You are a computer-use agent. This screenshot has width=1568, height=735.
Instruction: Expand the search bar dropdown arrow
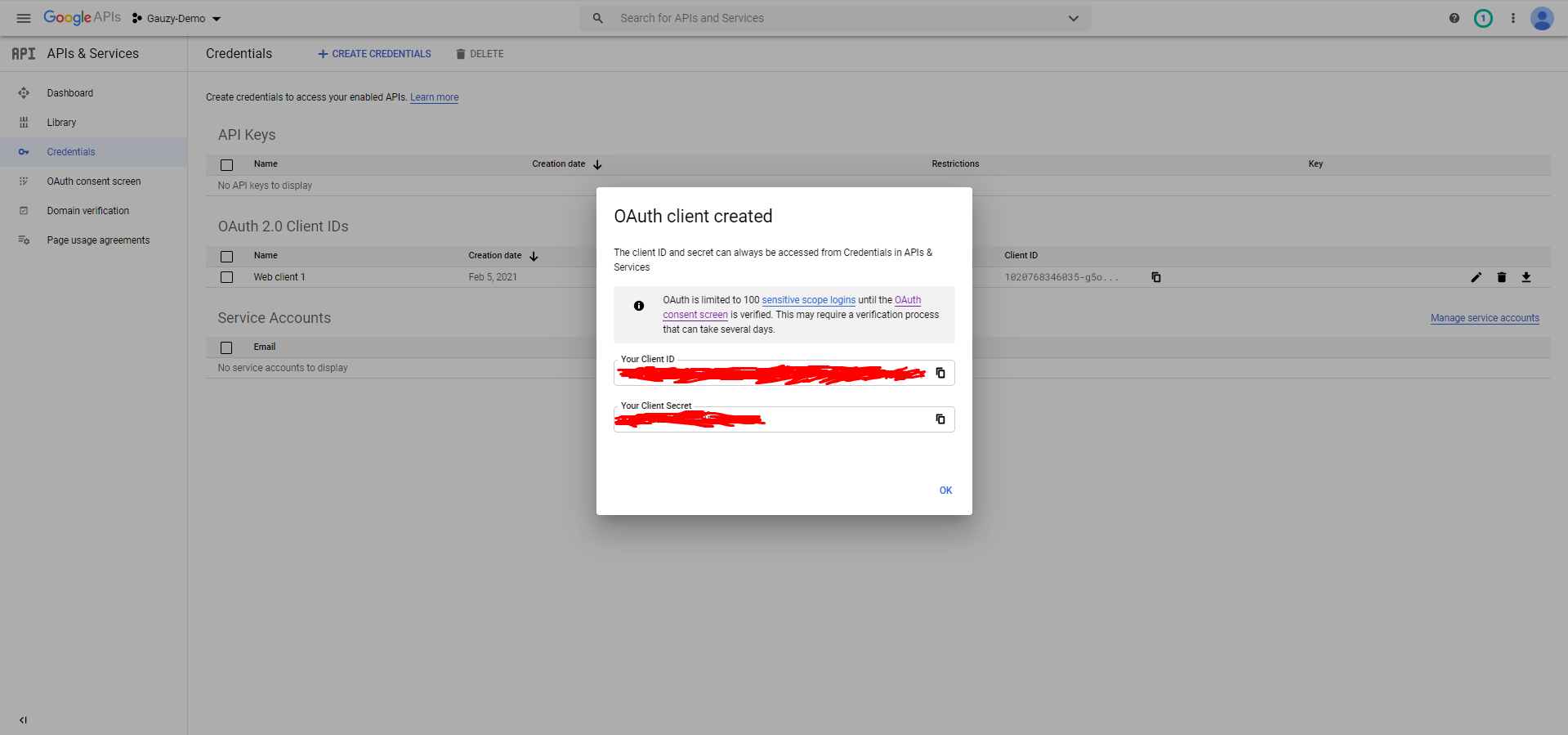point(1074,18)
